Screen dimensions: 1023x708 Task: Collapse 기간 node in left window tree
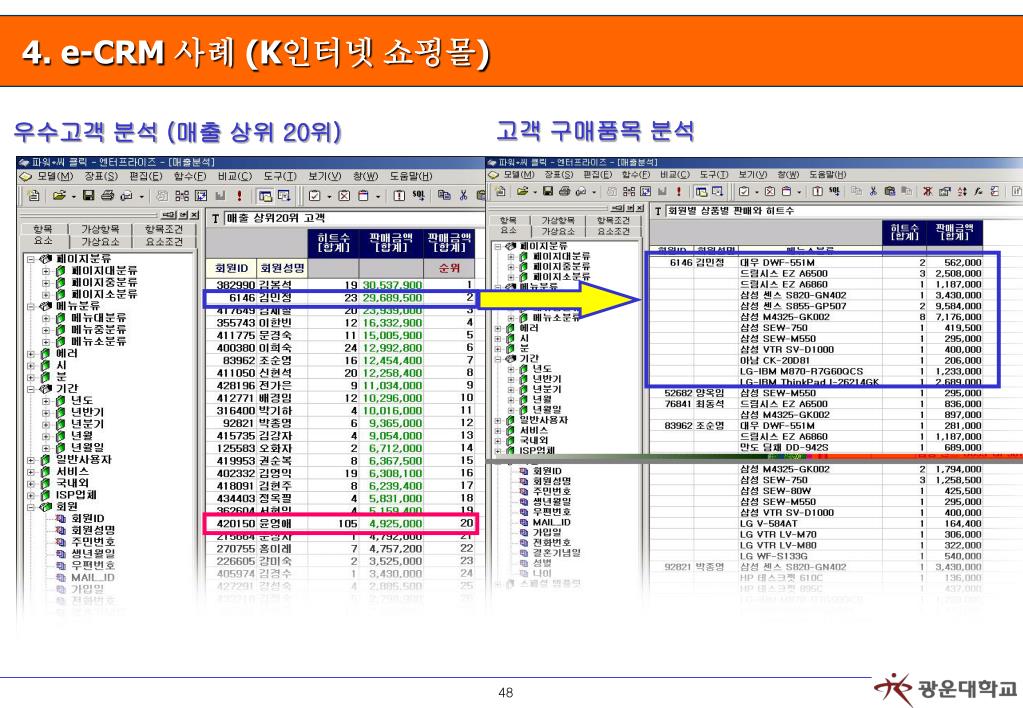point(31,389)
